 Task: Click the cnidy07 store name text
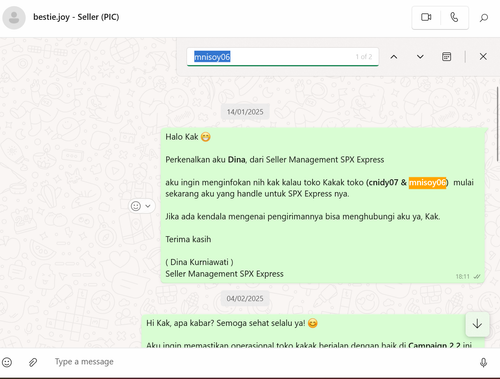point(383,183)
